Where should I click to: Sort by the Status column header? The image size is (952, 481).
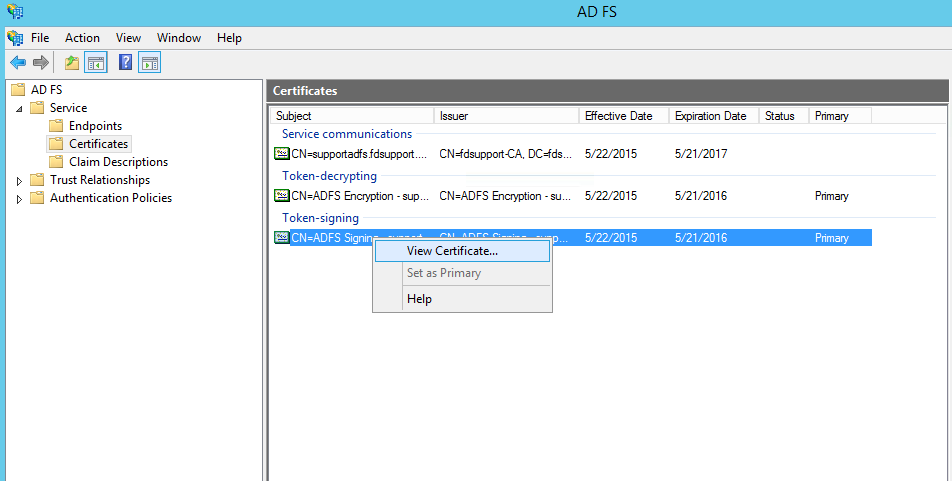click(x=784, y=116)
